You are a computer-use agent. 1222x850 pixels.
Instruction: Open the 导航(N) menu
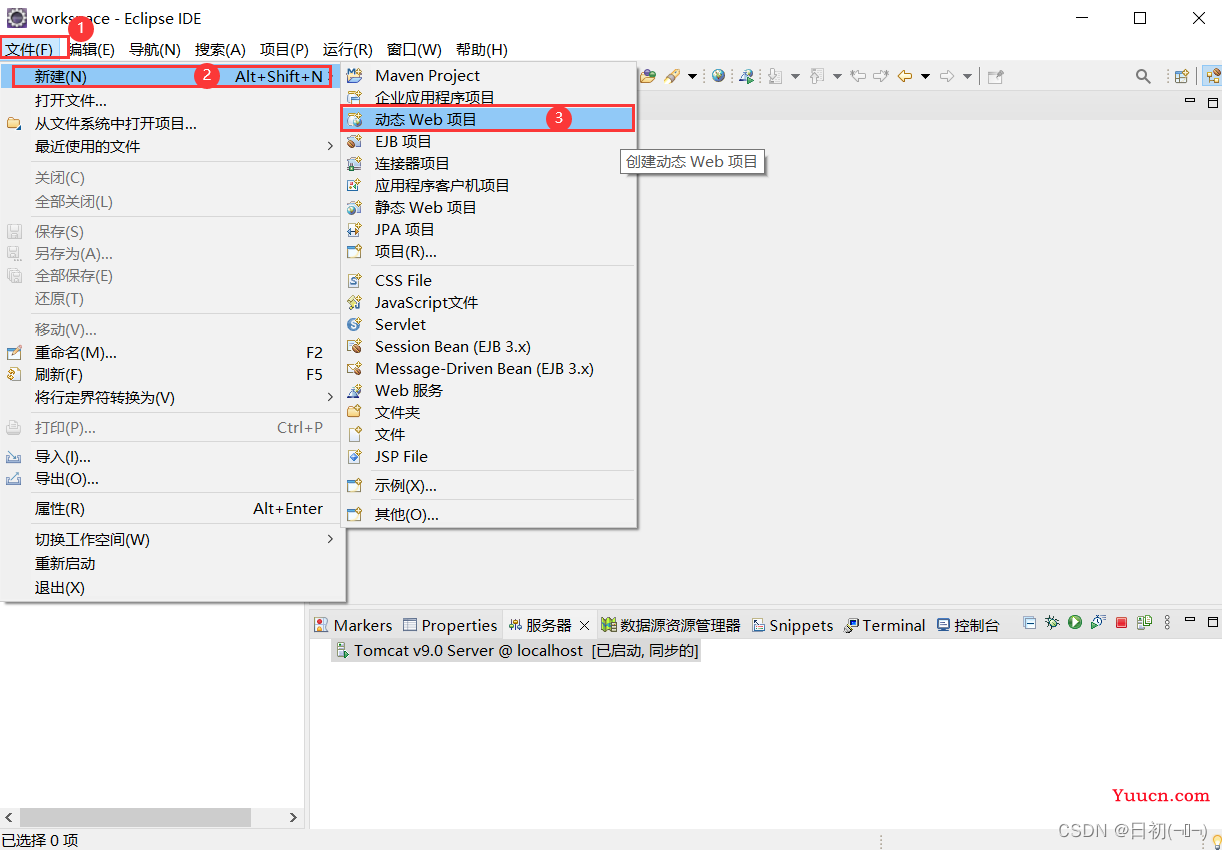[x=155, y=49]
